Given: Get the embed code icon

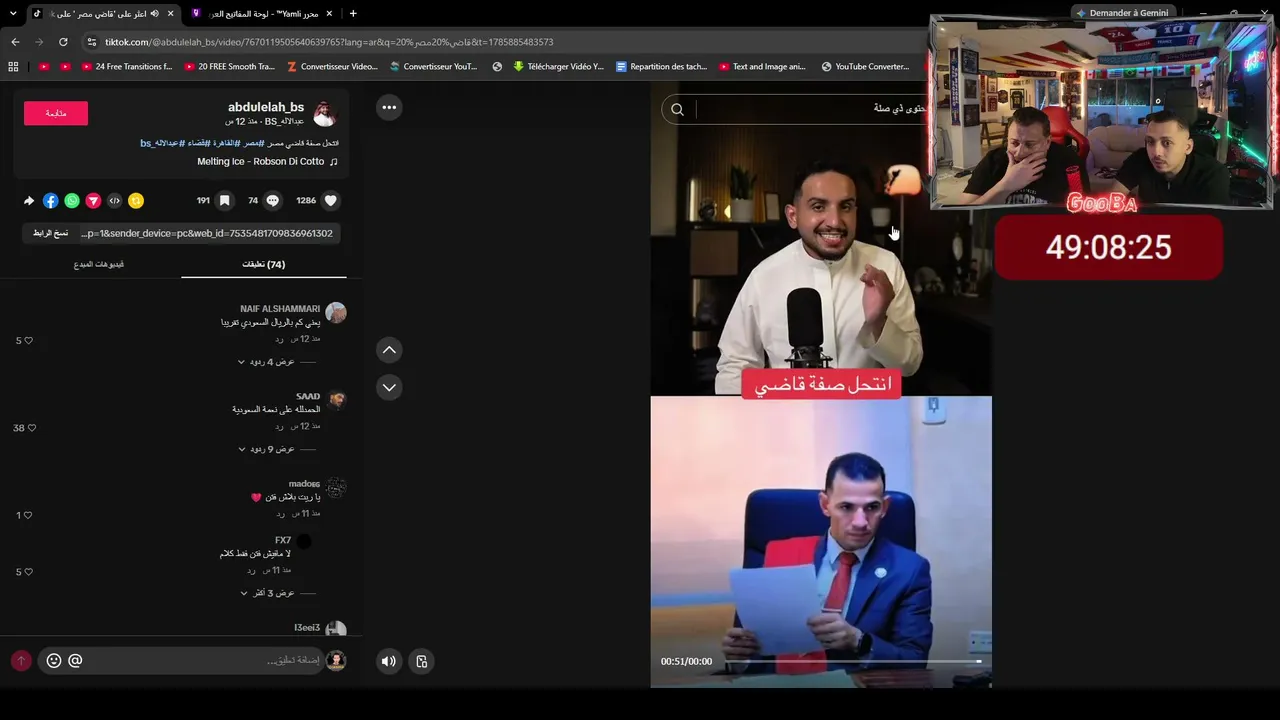Looking at the screenshot, I should pos(115,201).
